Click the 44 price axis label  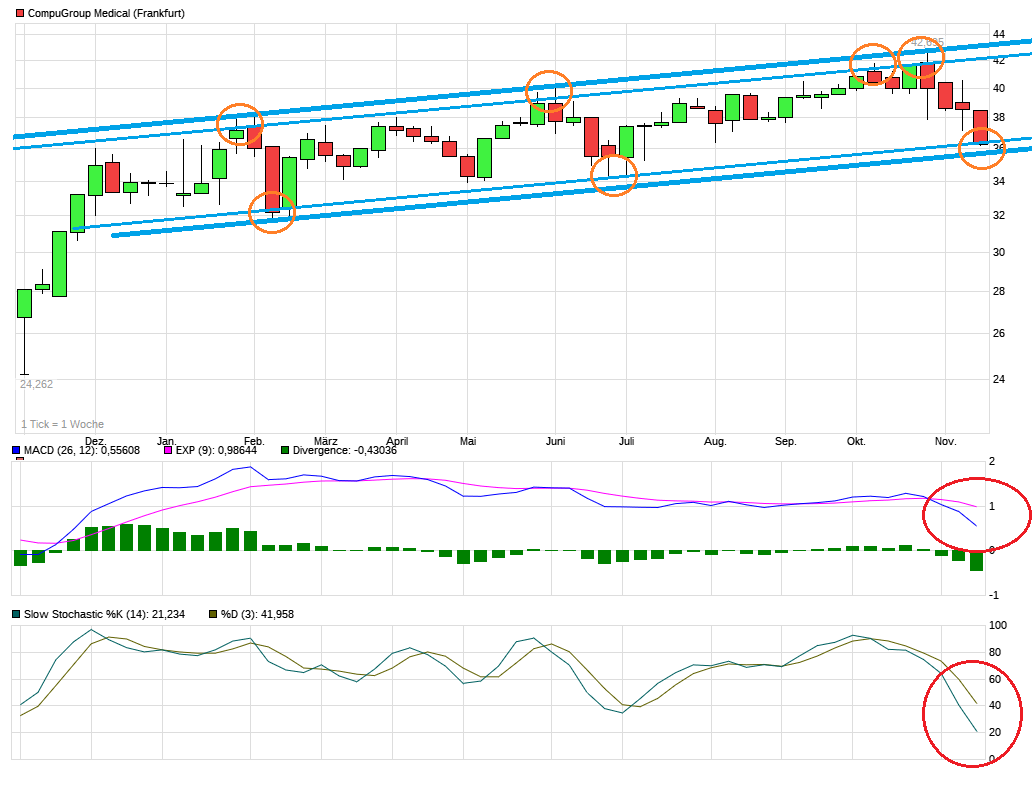coord(998,35)
